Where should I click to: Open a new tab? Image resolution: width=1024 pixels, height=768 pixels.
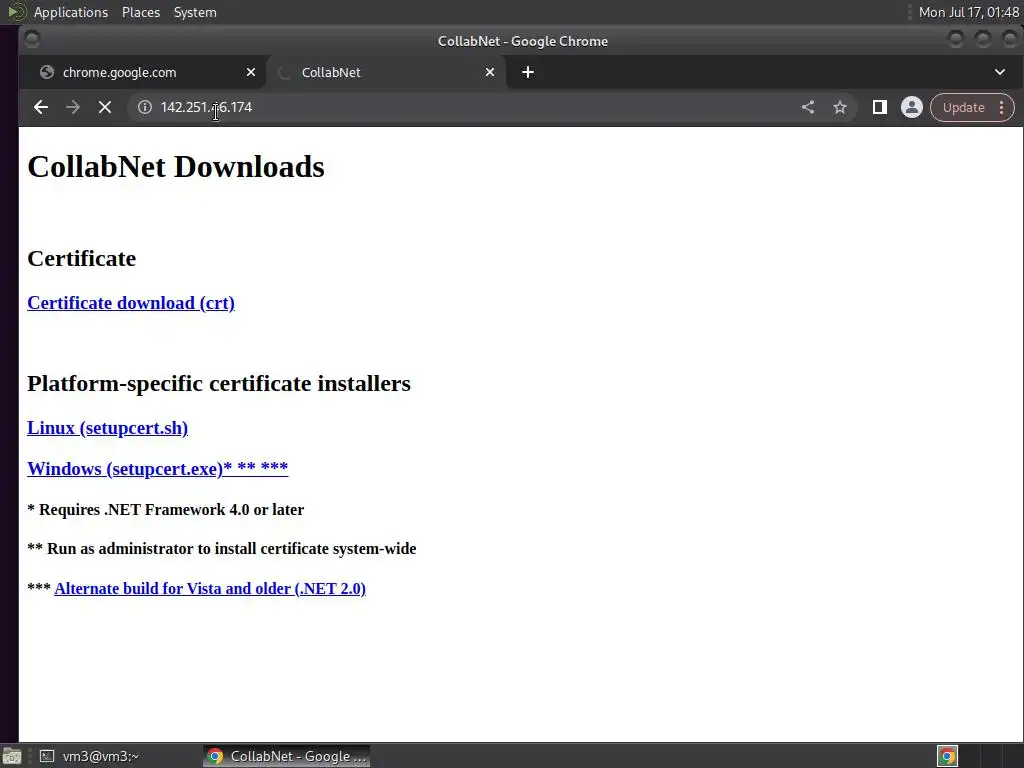point(528,72)
